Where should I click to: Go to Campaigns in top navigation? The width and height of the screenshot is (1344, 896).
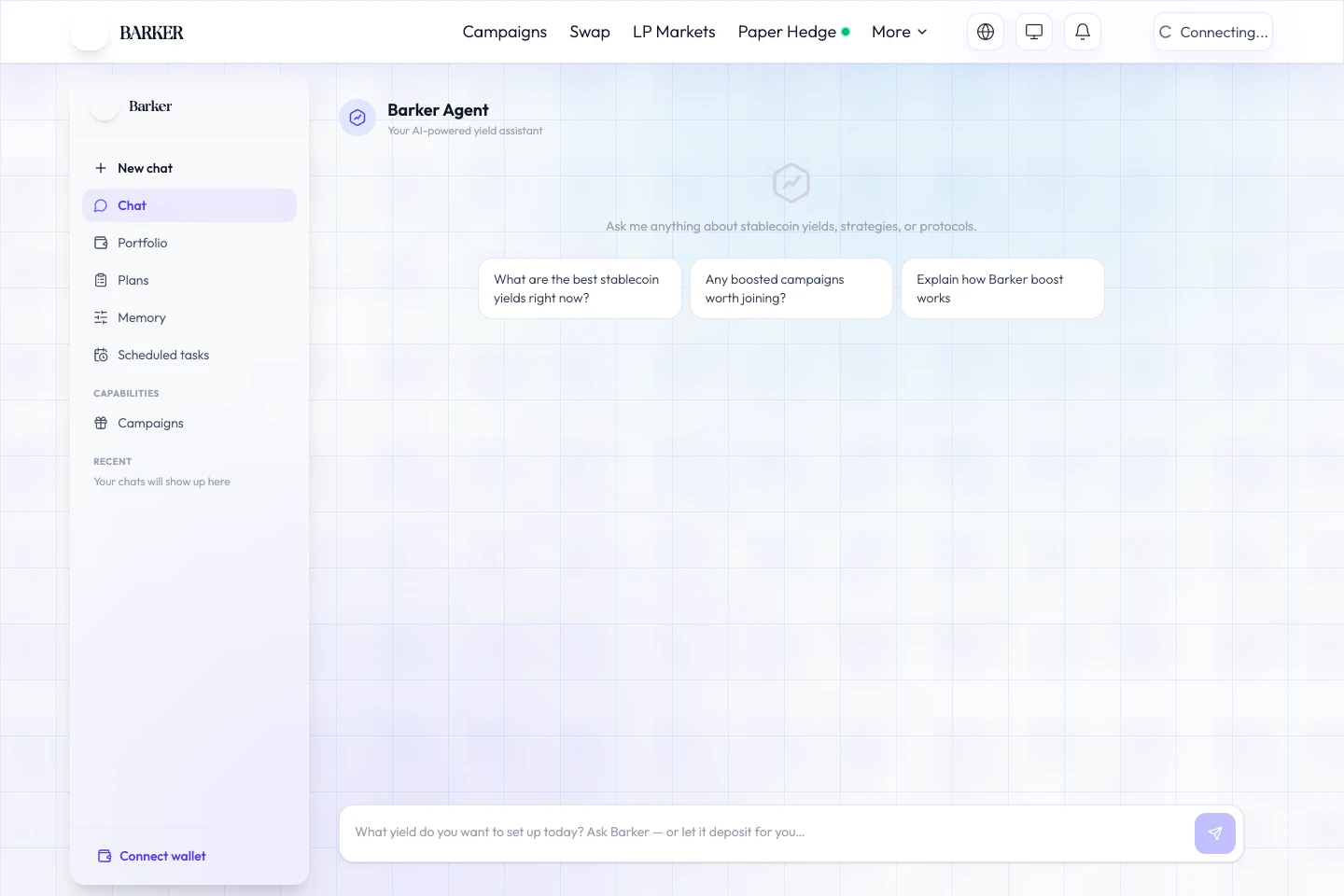505,32
